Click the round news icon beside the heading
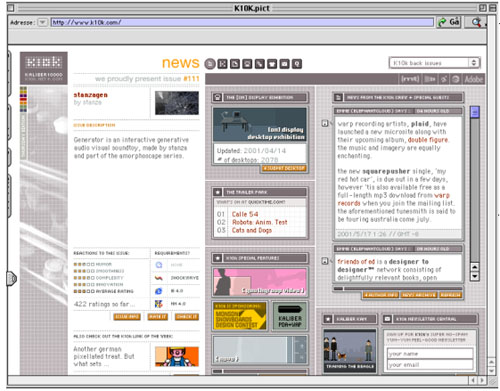The width and height of the screenshot is (500, 391). (210, 64)
